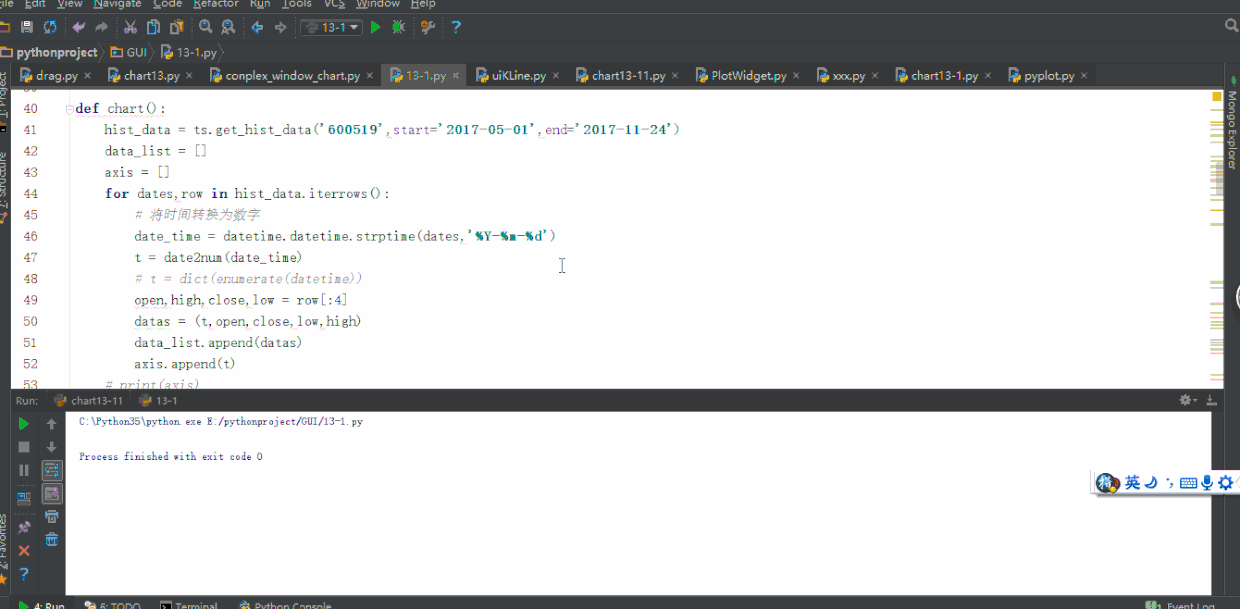Screen dimensions: 1240x609
Task: Open the run configuration dropdown 13-1
Action: click(331, 27)
